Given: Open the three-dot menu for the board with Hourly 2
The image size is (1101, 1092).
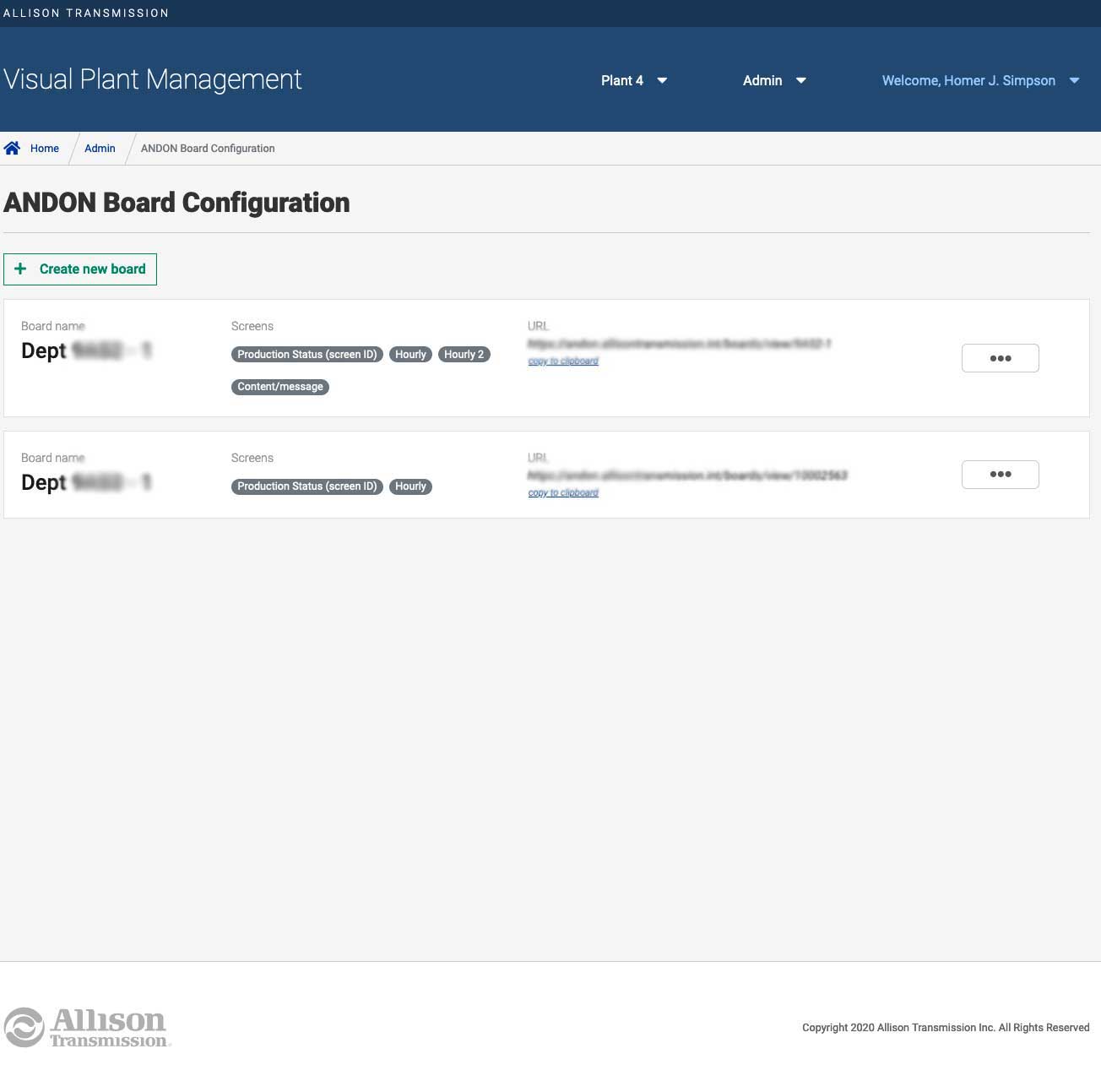Looking at the screenshot, I should [1001, 358].
